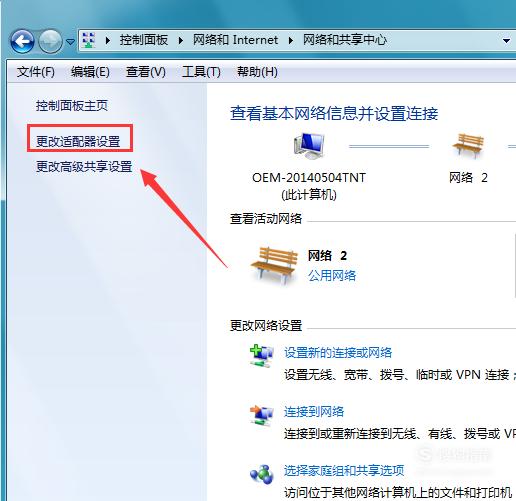Click the computer icon above OEM-20140504TNT
This screenshot has height=501, width=516.
[x=309, y=146]
